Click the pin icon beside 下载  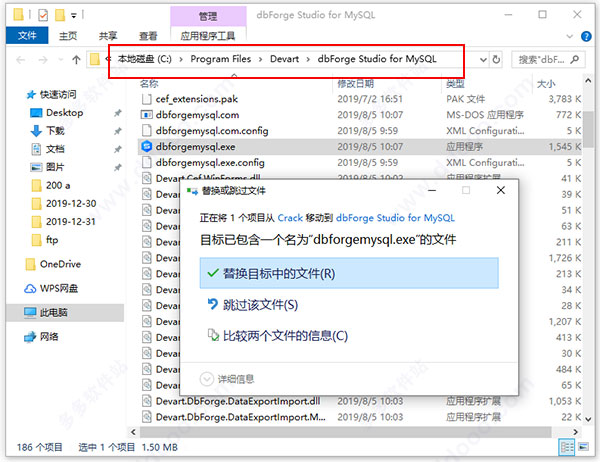pos(118,131)
